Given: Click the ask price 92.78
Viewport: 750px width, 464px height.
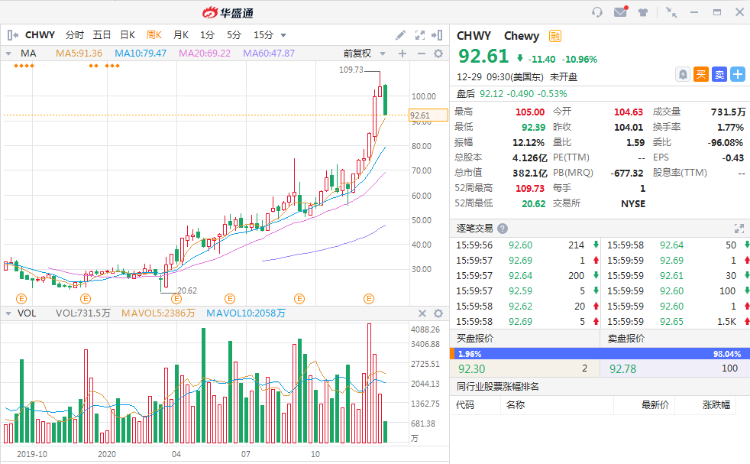Looking at the screenshot, I should 623,369.
